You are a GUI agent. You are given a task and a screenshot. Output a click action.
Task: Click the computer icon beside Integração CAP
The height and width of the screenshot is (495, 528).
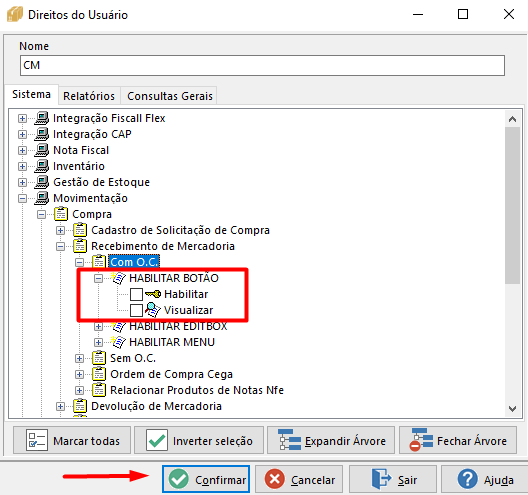[42, 134]
